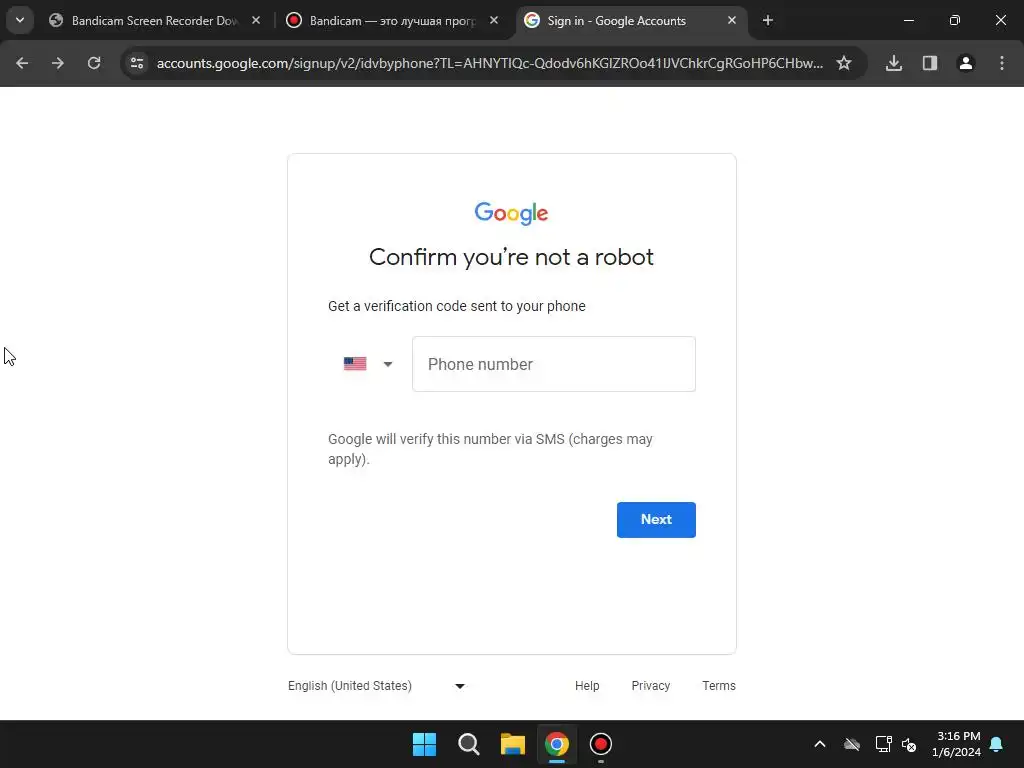Bookmark this page with the star icon

[x=844, y=63]
